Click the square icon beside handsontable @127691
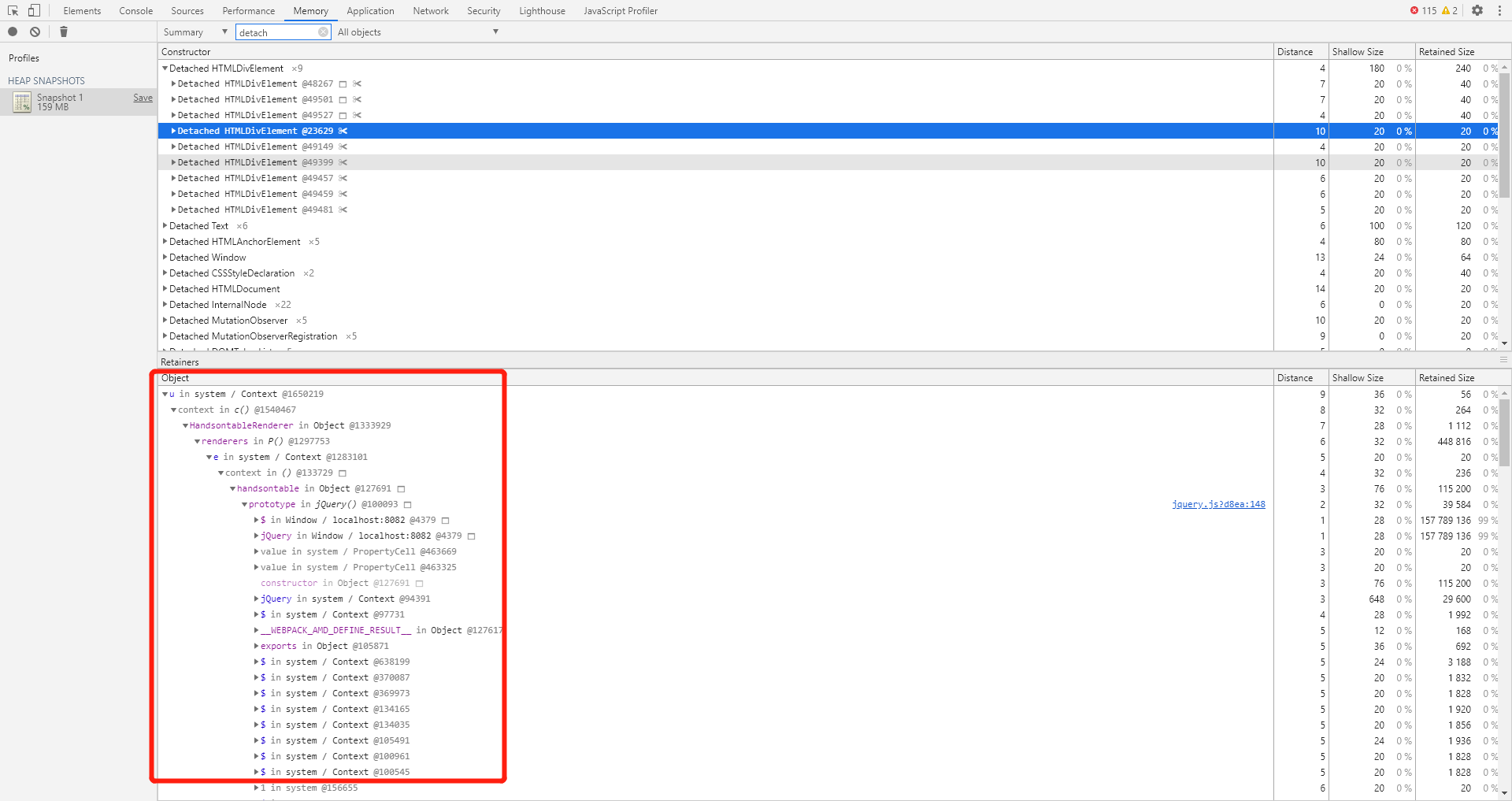 [401, 488]
